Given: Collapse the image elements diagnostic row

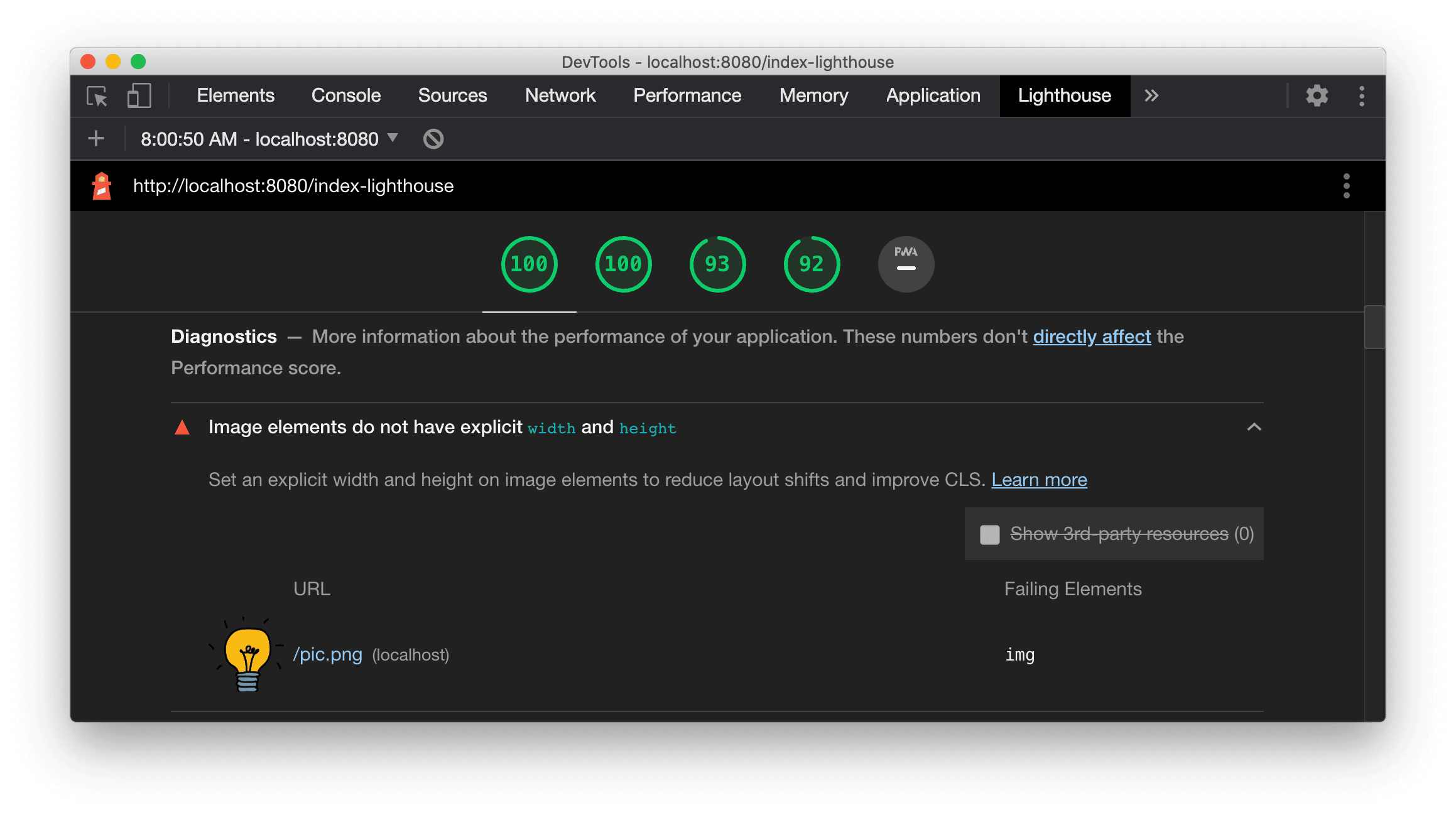Looking at the screenshot, I should pos(1254,427).
